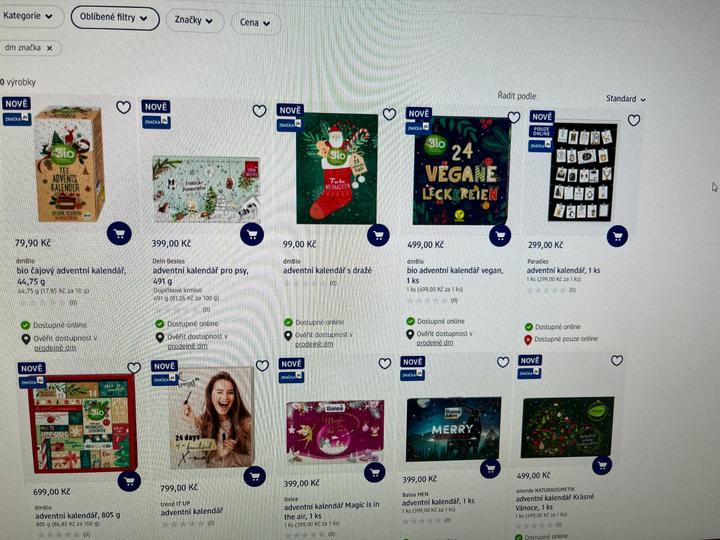720x540 pixels.
Task: Add Paradies advent calendar to cart
Action: click(x=617, y=236)
